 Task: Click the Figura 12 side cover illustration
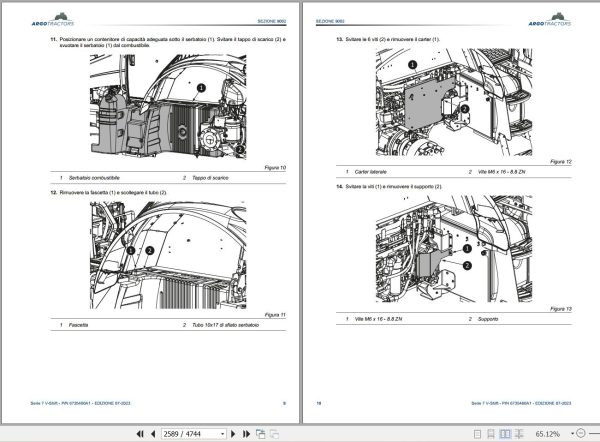(454, 101)
